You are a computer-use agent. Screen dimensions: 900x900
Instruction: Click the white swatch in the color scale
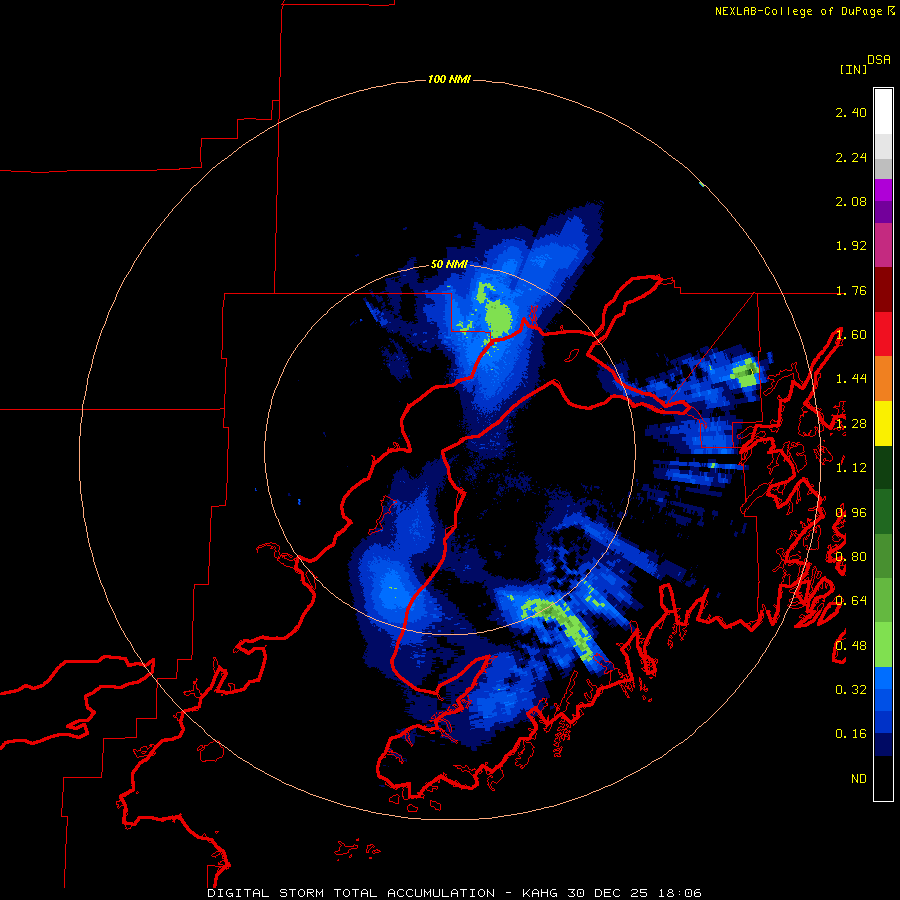point(883,112)
